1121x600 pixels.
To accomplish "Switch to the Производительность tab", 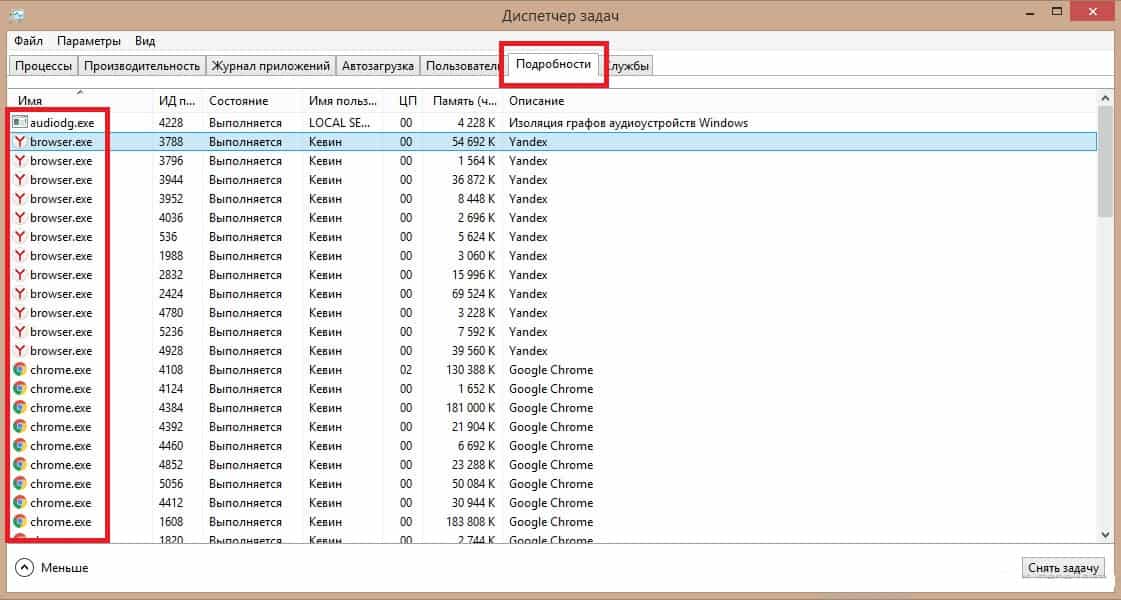I will (142, 66).
